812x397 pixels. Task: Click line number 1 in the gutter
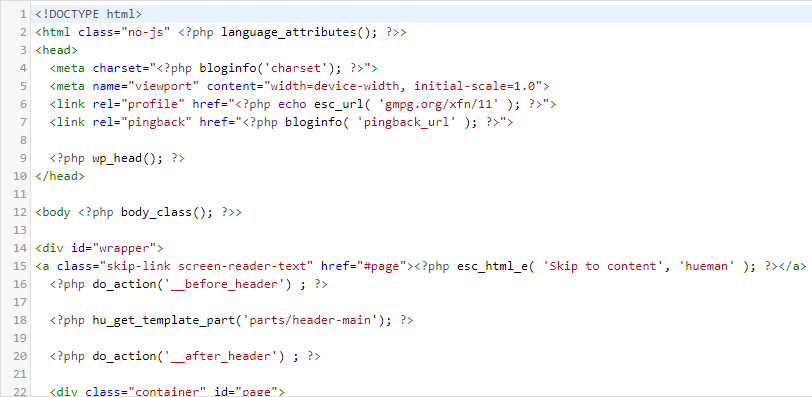coord(23,14)
